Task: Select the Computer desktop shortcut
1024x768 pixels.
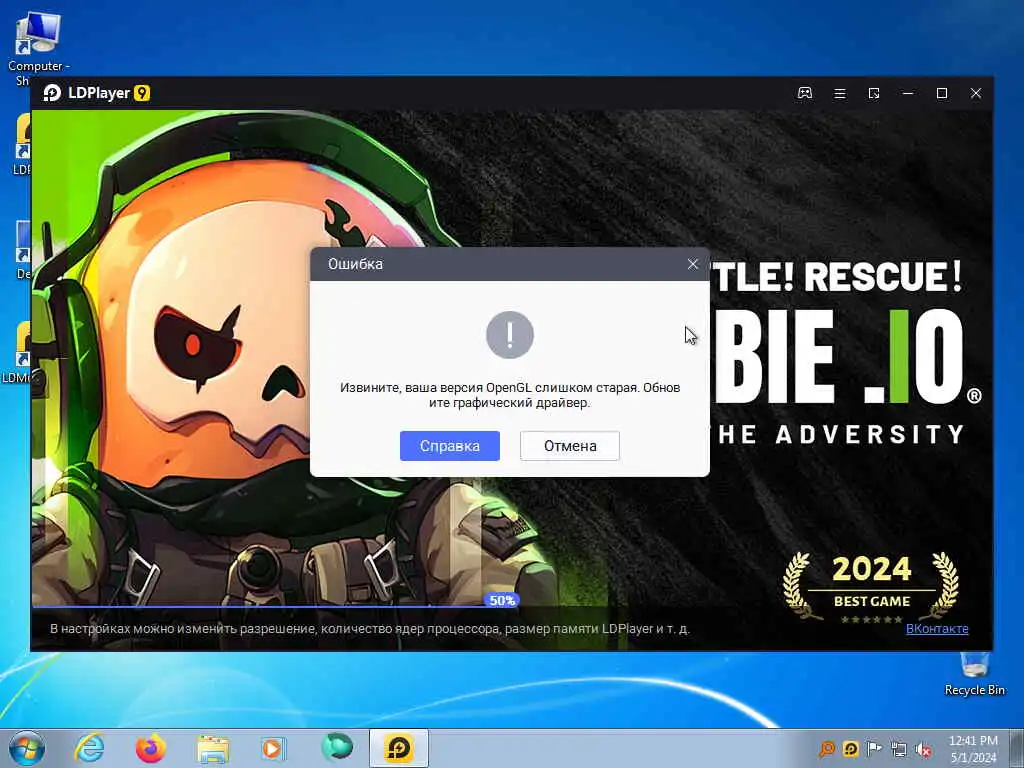Action: 39,49
